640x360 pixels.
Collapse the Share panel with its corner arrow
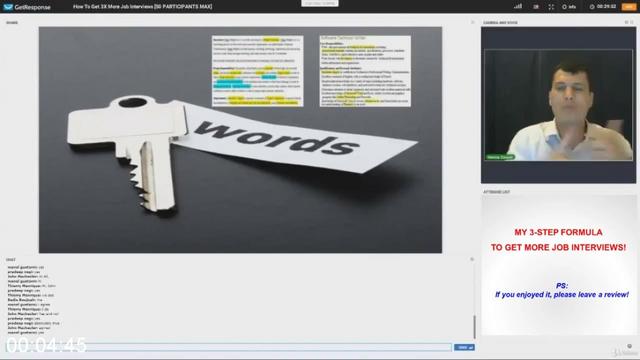(473, 22)
